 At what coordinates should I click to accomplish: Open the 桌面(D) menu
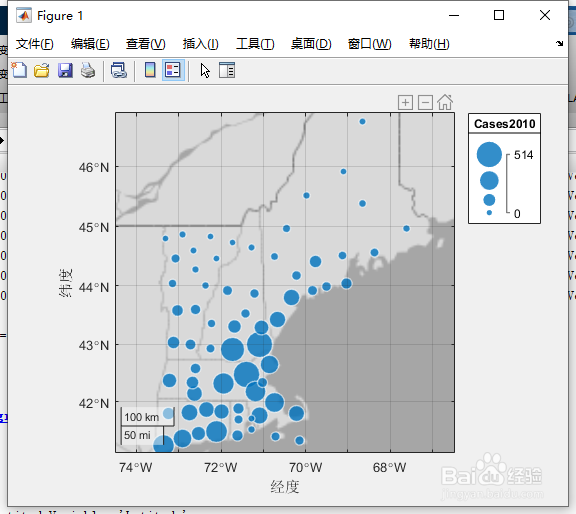click(x=311, y=44)
